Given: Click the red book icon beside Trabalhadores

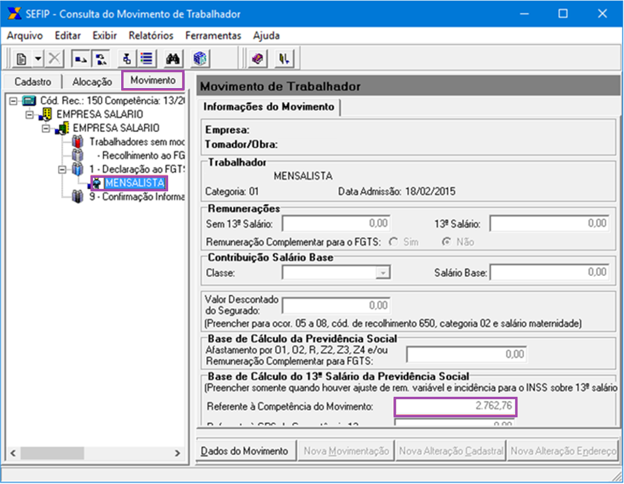Looking at the screenshot, I should 77,142.
